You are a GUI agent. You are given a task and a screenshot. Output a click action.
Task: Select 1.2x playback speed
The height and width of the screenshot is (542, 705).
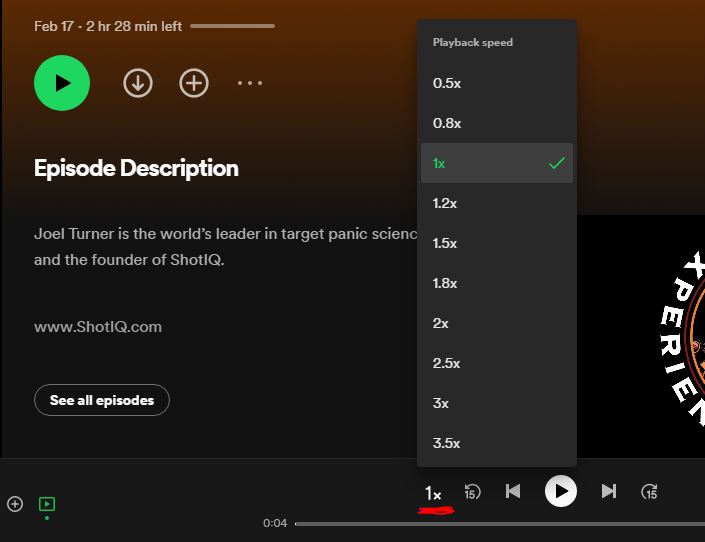[497, 203]
